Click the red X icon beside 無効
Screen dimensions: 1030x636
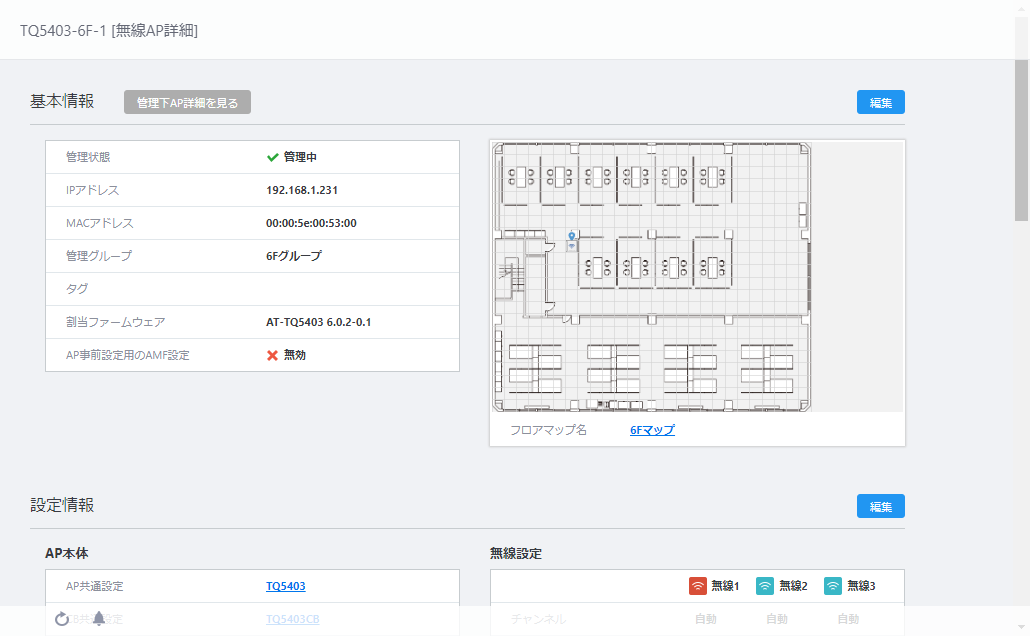(x=273, y=355)
